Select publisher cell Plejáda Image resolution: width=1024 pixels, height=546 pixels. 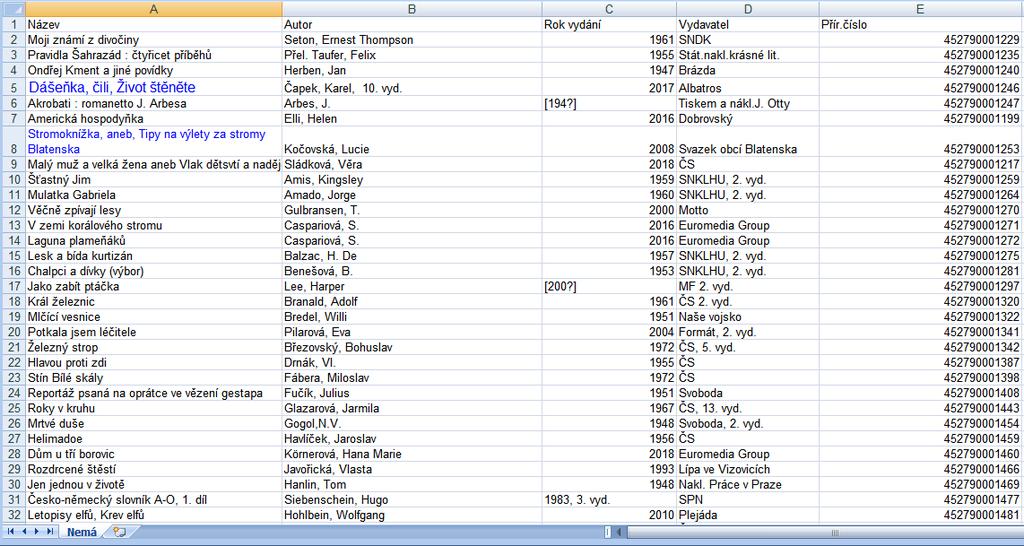pos(748,515)
